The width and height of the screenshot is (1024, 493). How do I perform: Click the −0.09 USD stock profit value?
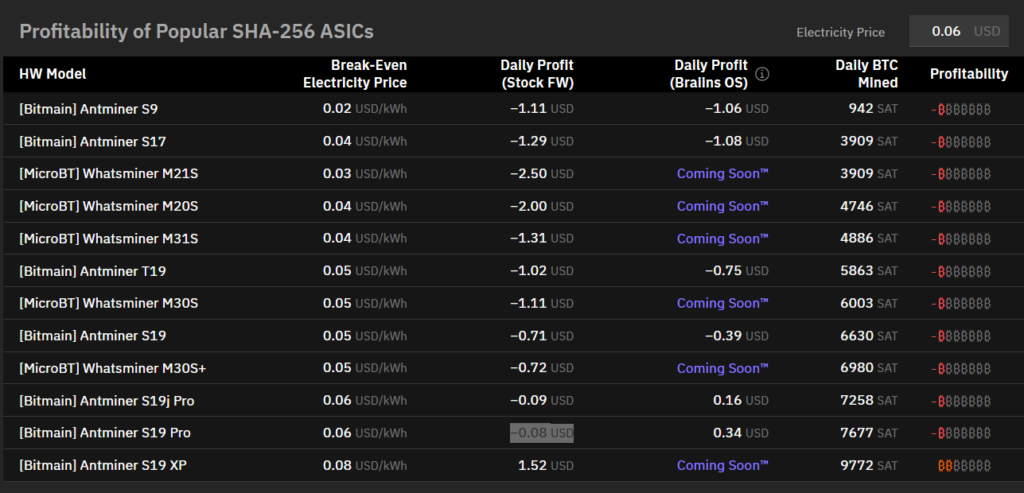click(x=542, y=401)
